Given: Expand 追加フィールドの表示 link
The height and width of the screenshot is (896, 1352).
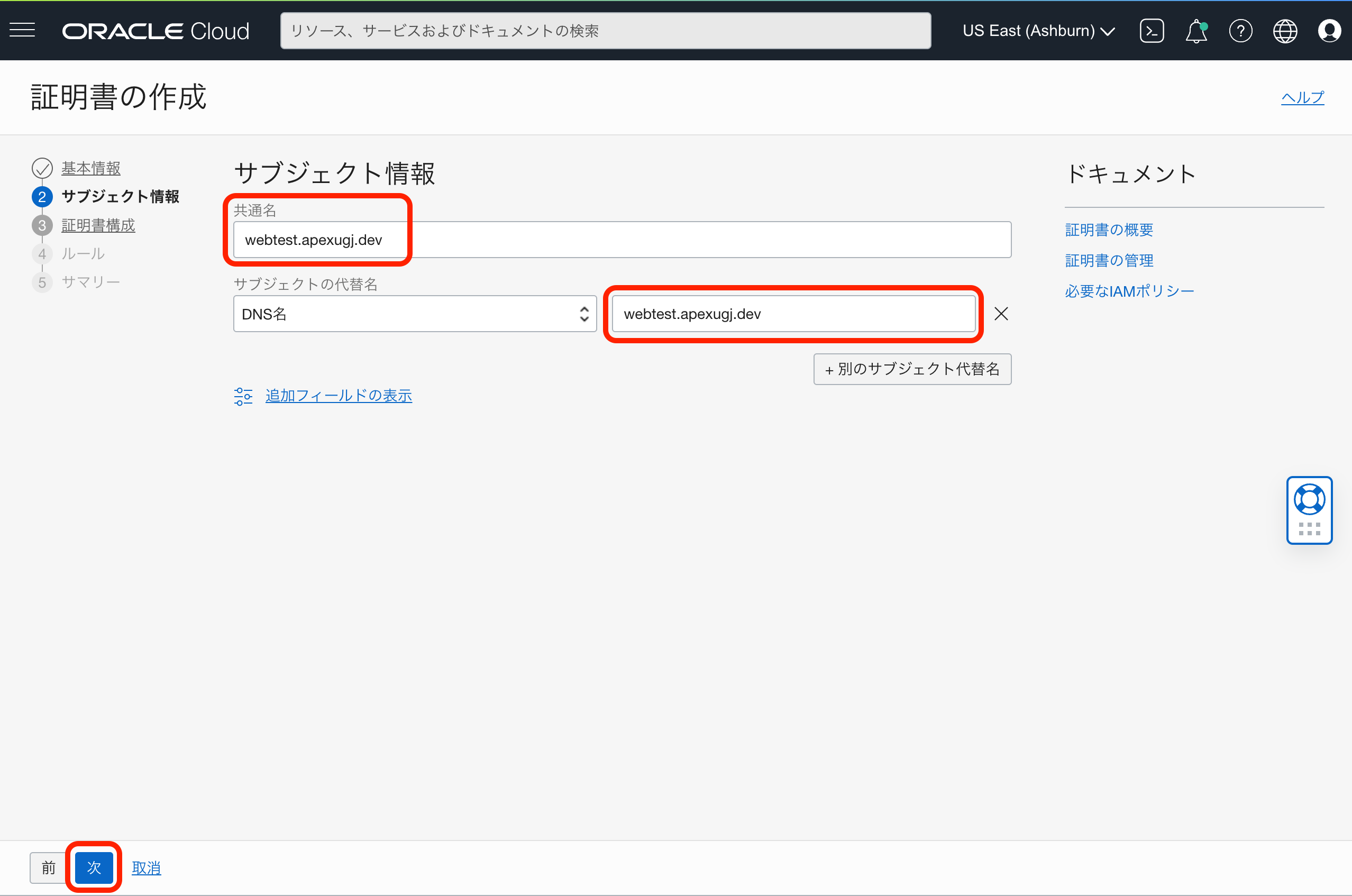Looking at the screenshot, I should pos(339,396).
